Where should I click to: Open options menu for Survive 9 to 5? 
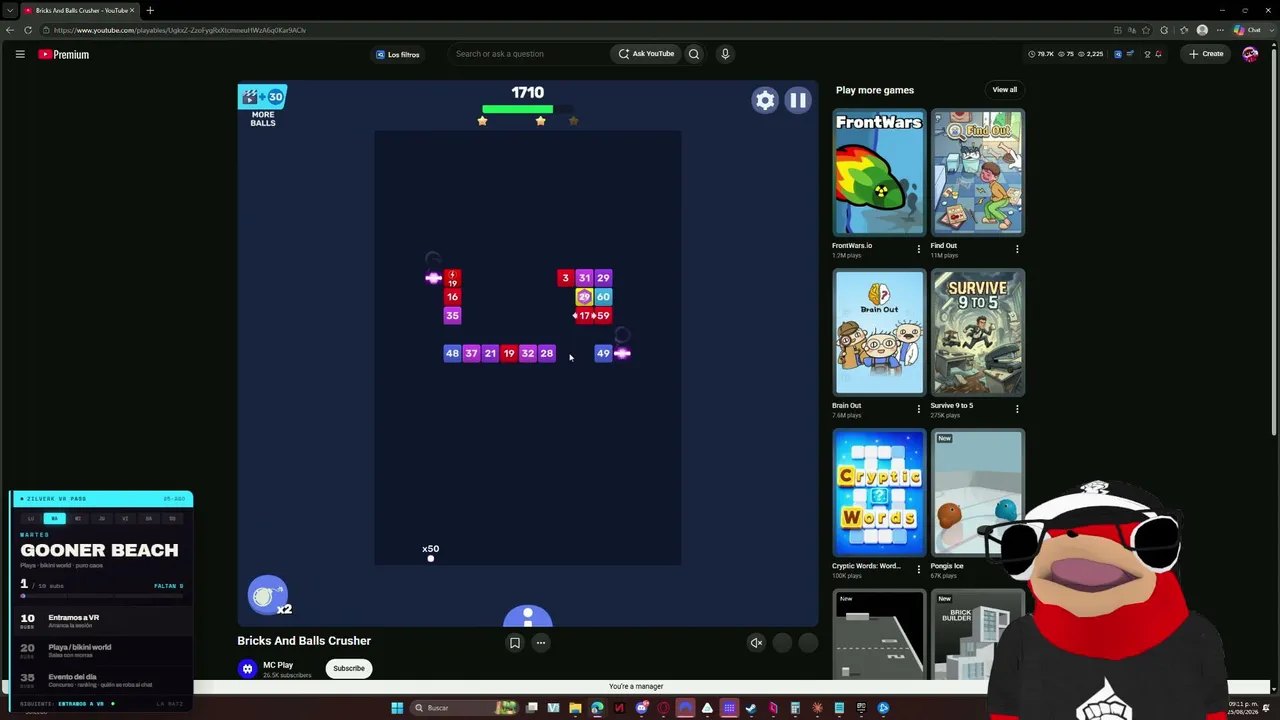click(1017, 409)
